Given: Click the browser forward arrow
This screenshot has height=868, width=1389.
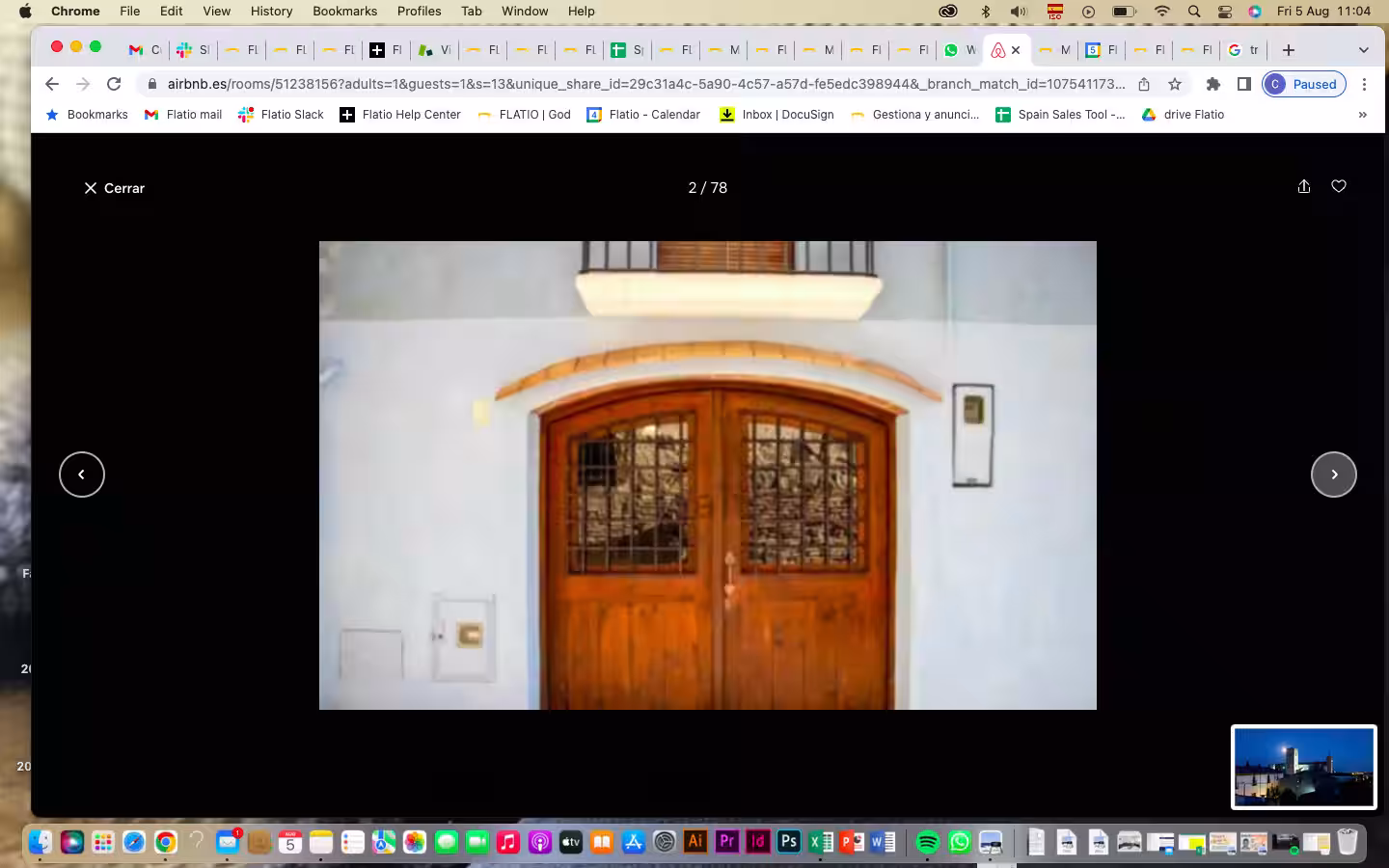Looking at the screenshot, I should point(83,84).
